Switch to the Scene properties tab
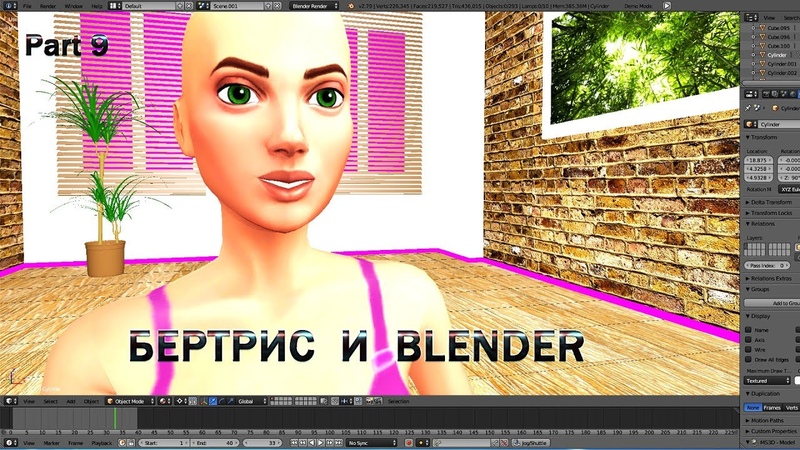The width and height of the screenshot is (800, 450). [784, 94]
